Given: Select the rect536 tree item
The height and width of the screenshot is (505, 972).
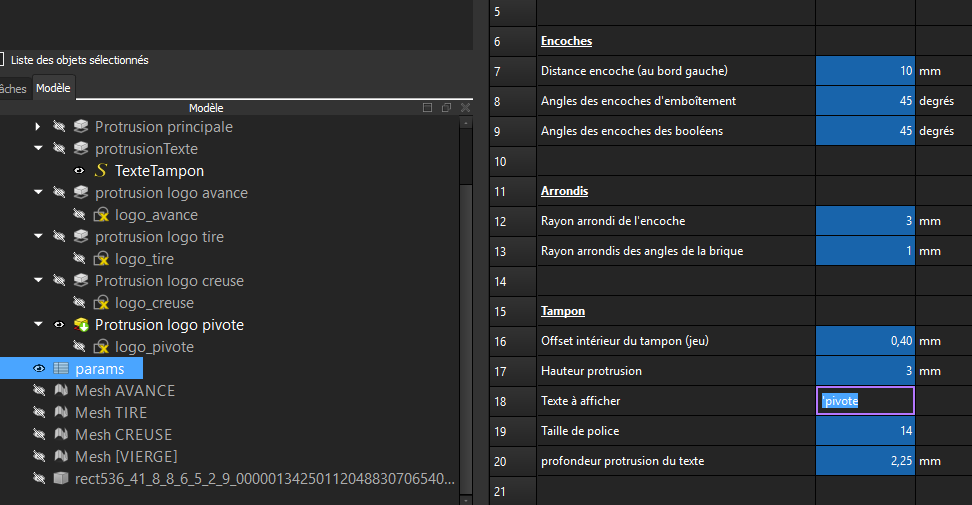Looking at the screenshot, I should click(x=264, y=478).
